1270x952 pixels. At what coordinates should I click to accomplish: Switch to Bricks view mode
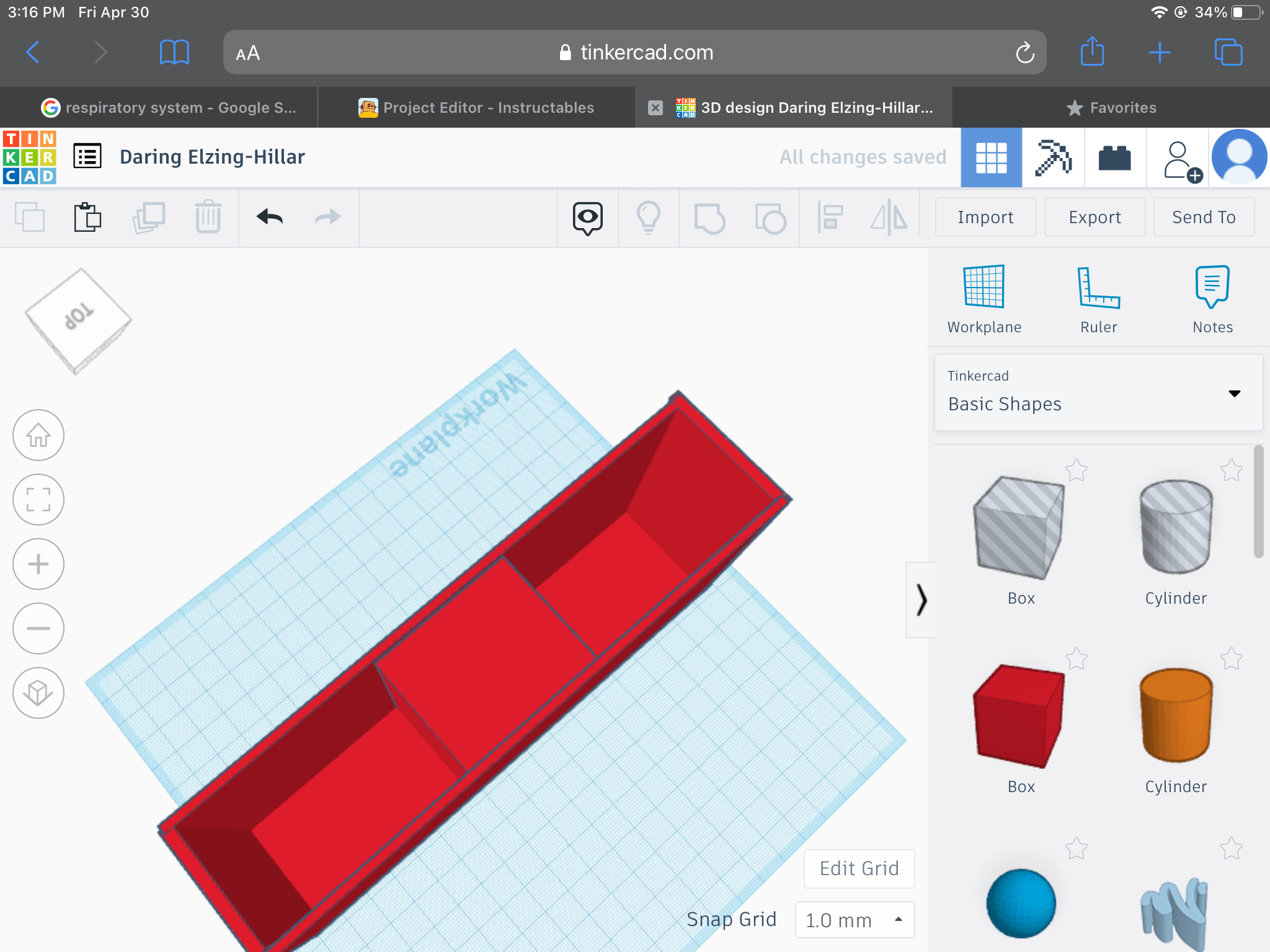[1114, 157]
